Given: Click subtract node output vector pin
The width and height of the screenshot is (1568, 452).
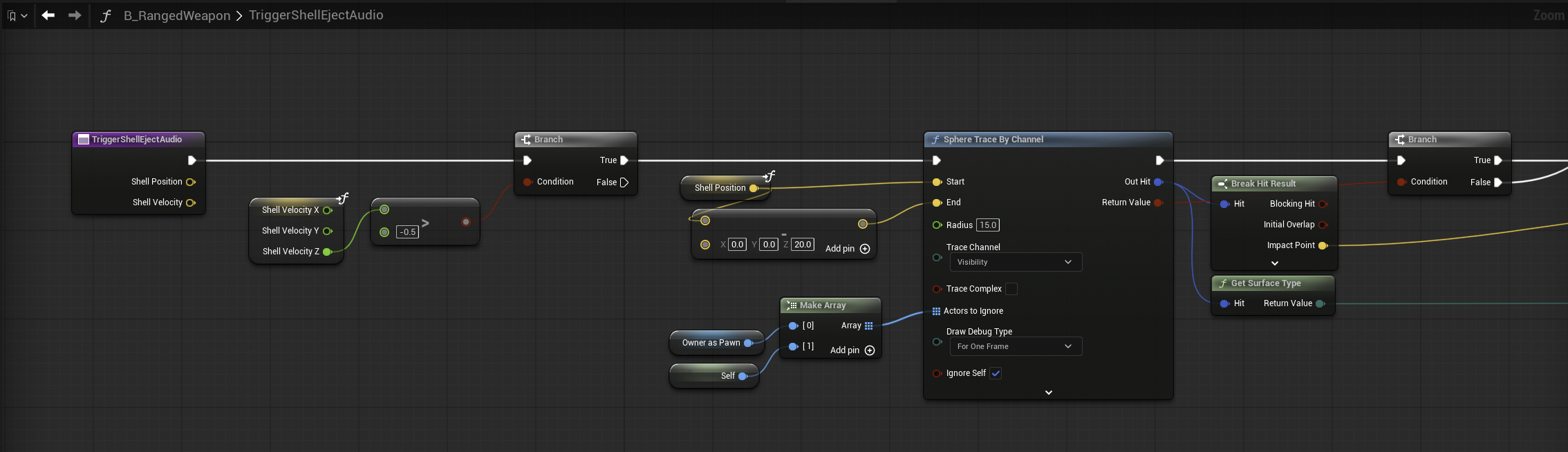Looking at the screenshot, I should (863, 223).
